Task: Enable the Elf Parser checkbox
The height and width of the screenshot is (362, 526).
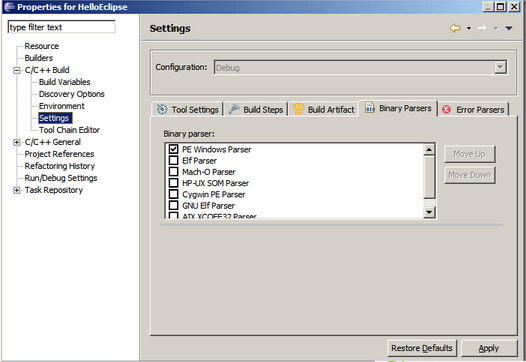Action: [173, 160]
